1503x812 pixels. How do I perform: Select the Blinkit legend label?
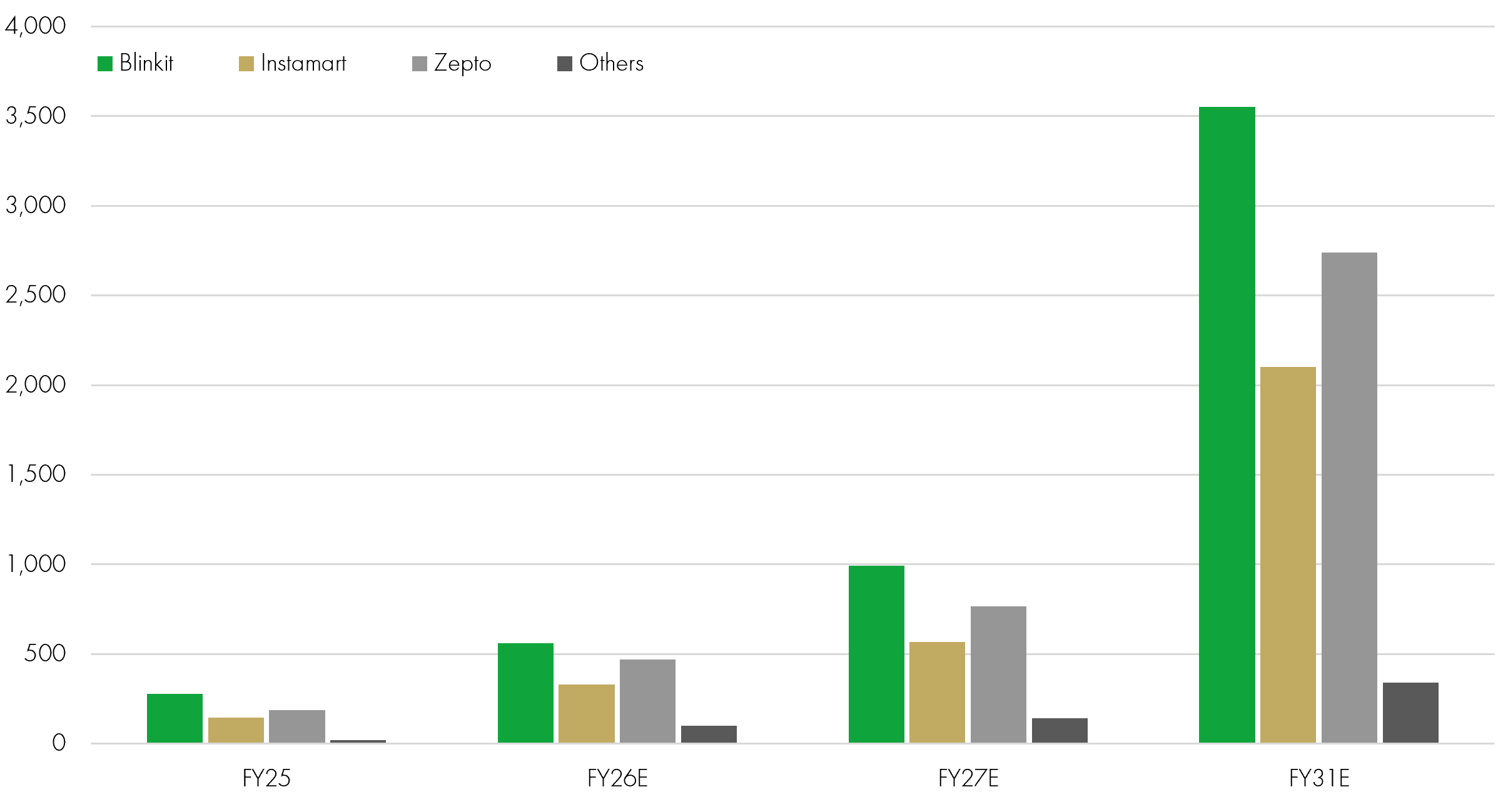tap(146, 63)
